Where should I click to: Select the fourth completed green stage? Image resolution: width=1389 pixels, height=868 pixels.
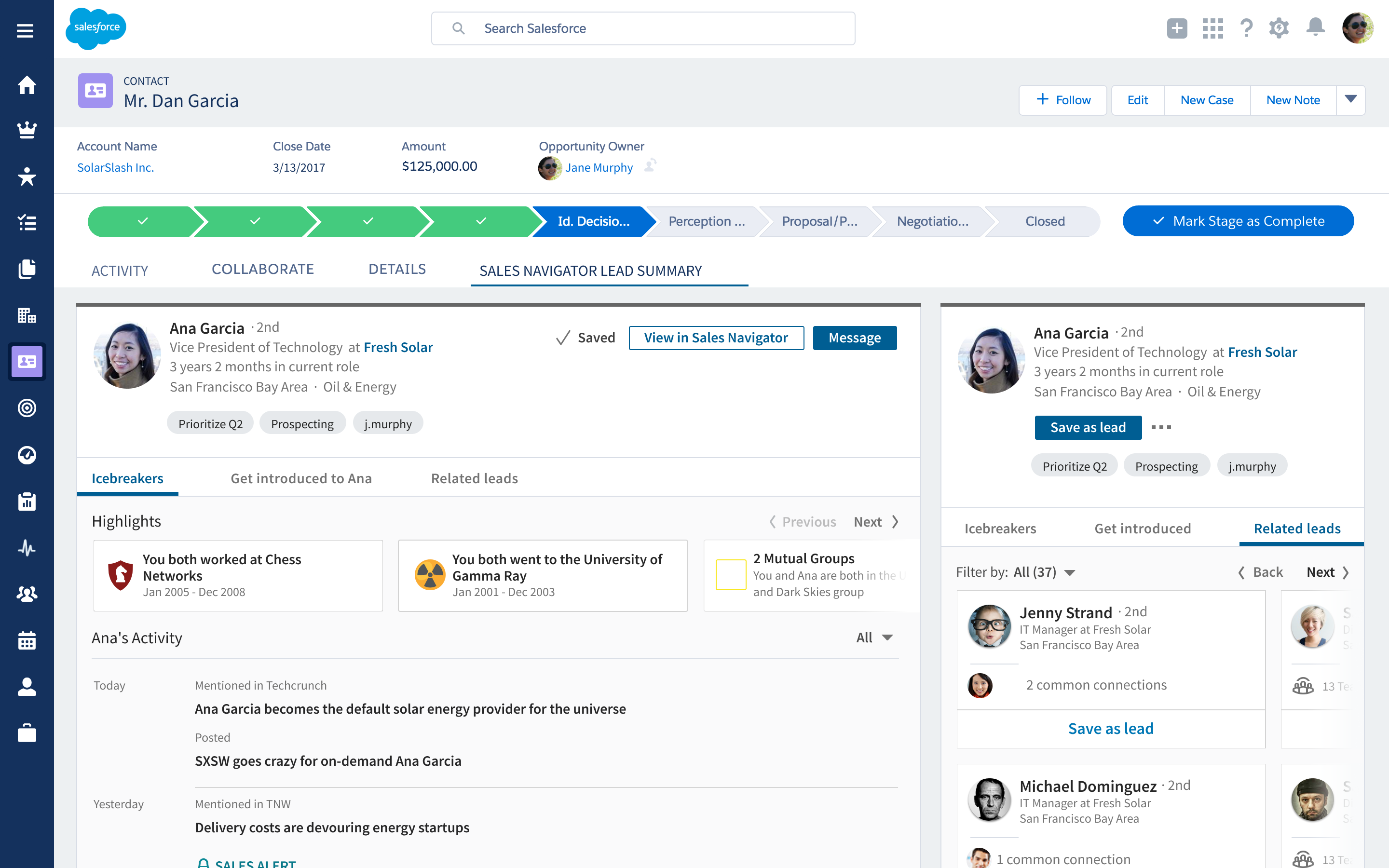[481, 222]
